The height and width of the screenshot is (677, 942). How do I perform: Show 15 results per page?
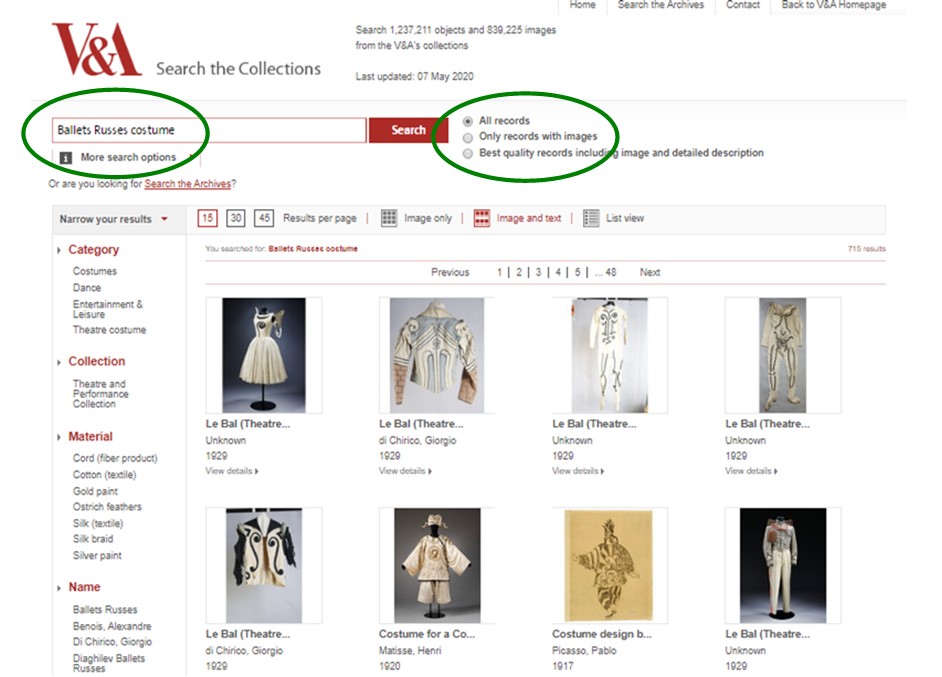tap(208, 218)
